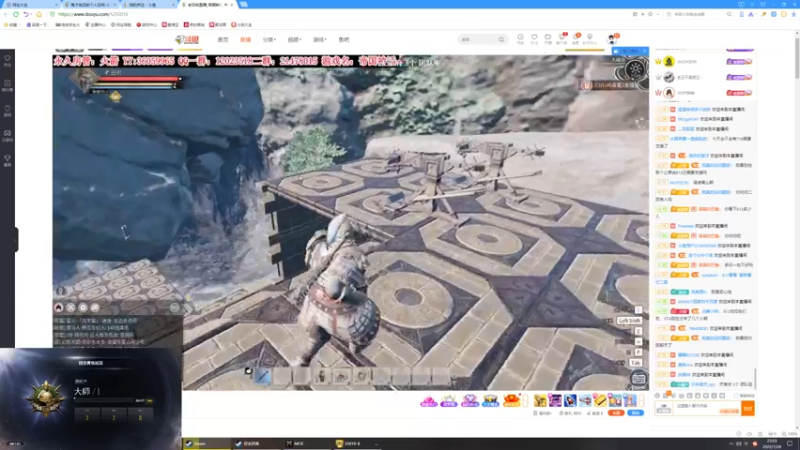Click the red envelope gift icon
The width and height of the screenshot is (800, 450).
(x=511, y=401)
